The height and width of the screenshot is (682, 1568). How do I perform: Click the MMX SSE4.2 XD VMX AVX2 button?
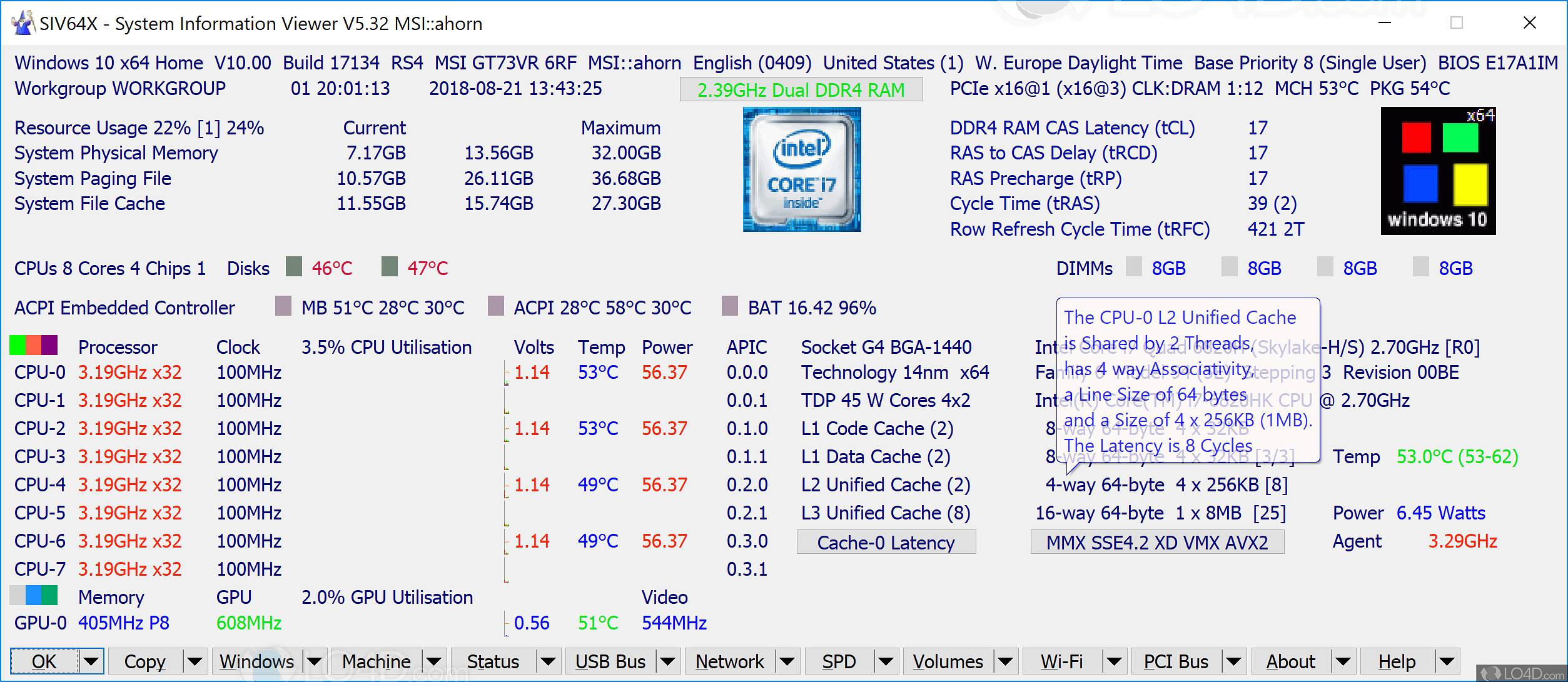point(1158,542)
